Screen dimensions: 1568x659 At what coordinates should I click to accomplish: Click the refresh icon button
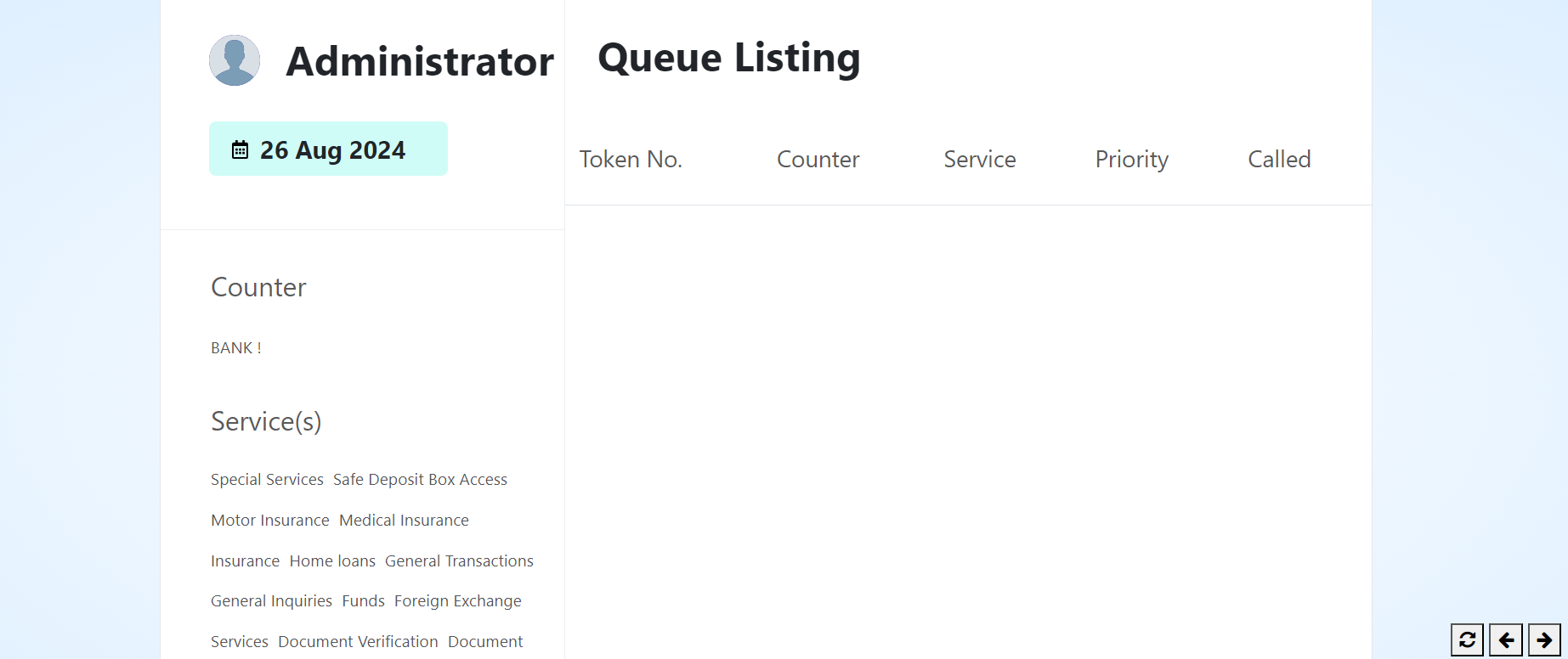coord(1467,639)
